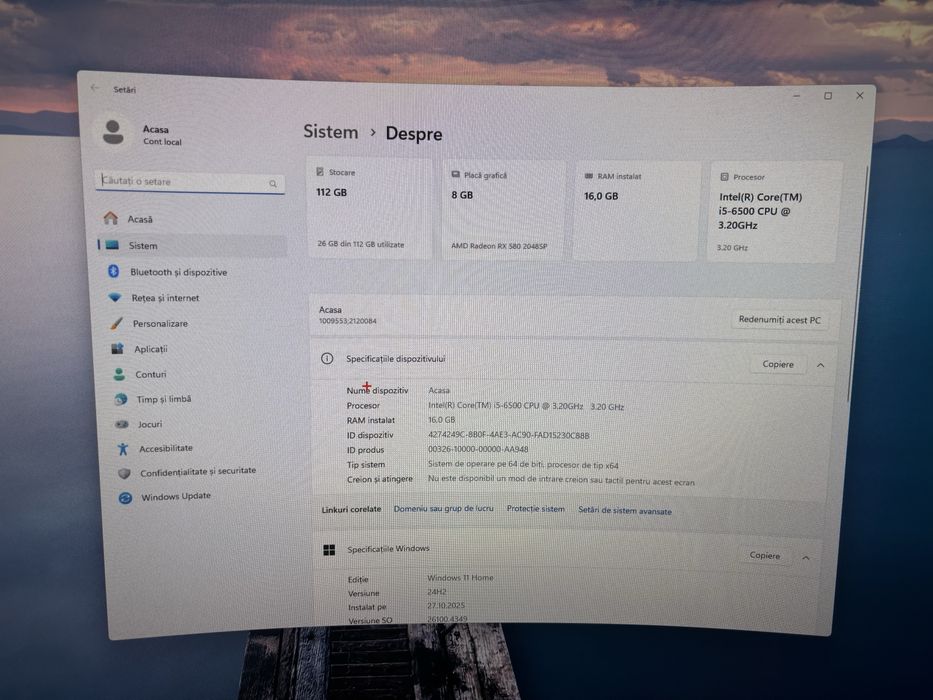Click the Tip sistem 64-bit description
The width and height of the screenshot is (933, 700).
point(523,464)
